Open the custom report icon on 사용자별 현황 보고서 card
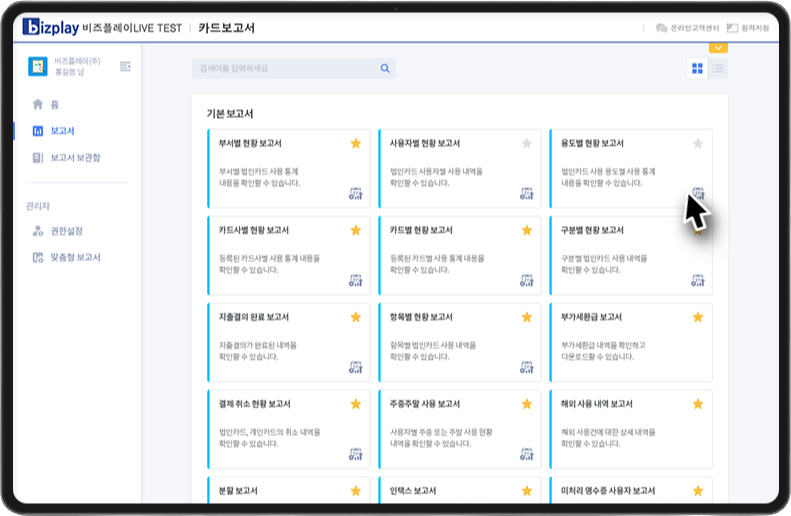Screen dimensions: 791x516 click(x=527, y=194)
